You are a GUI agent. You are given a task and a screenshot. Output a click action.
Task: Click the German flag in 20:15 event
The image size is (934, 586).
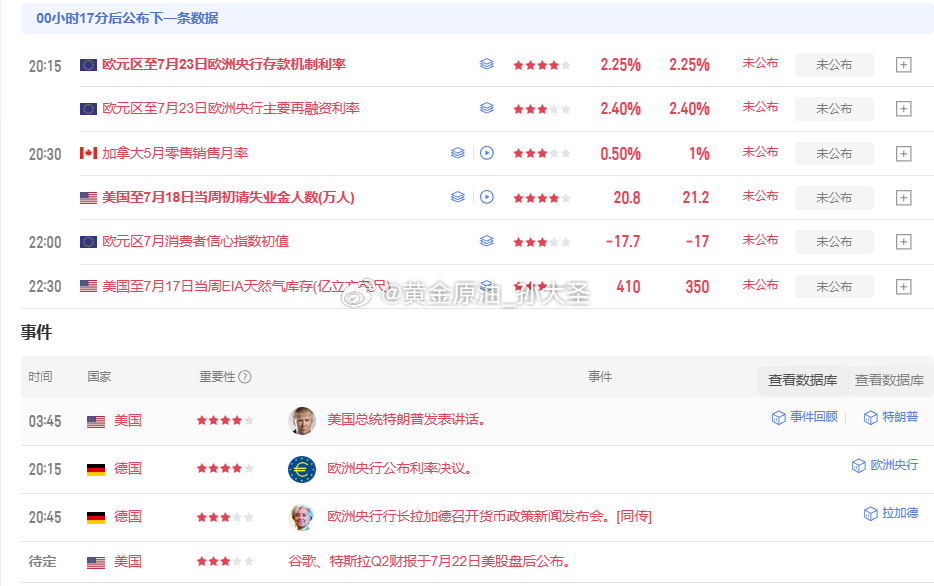pos(96,469)
